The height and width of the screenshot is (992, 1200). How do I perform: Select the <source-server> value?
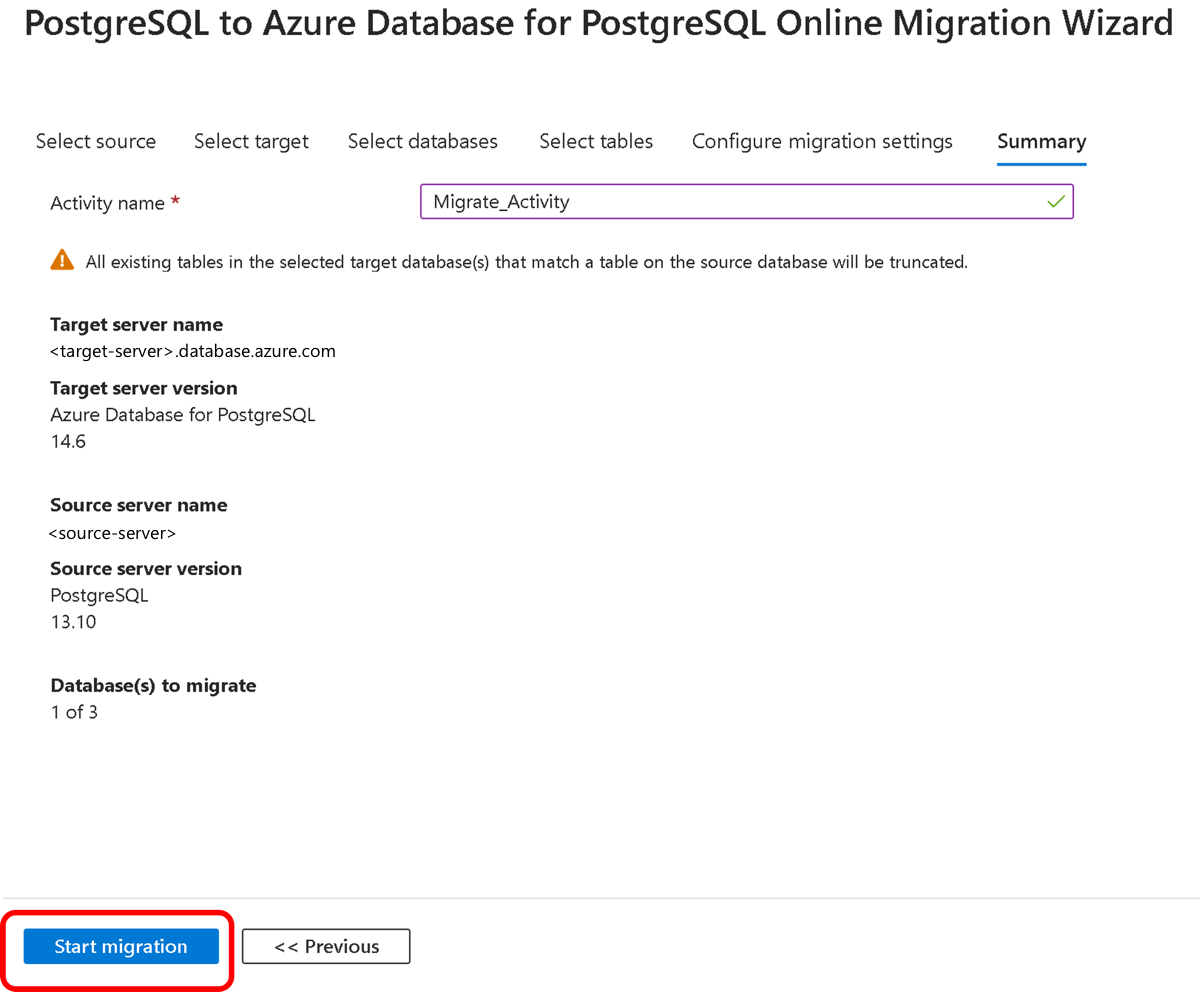point(113,533)
